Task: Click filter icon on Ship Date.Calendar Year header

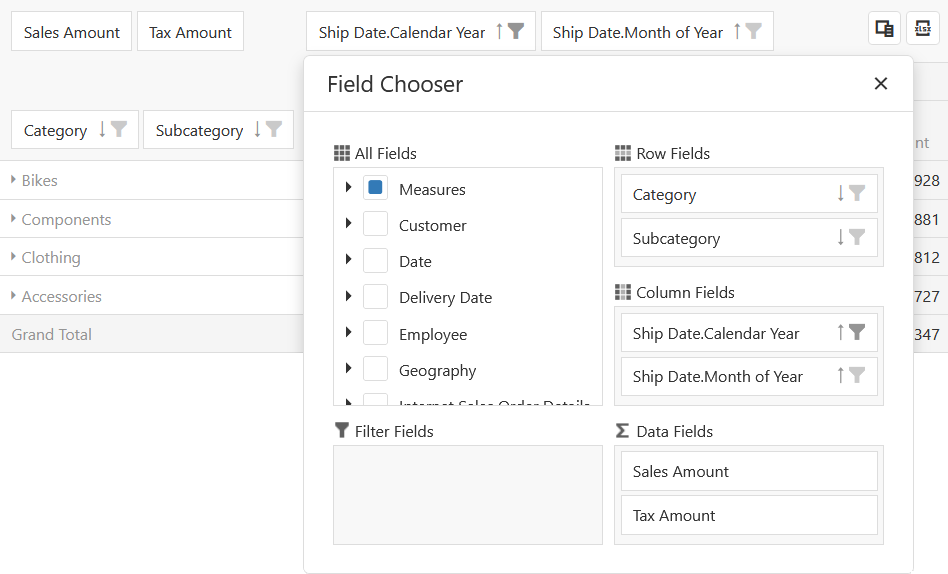Action: click(516, 32)
